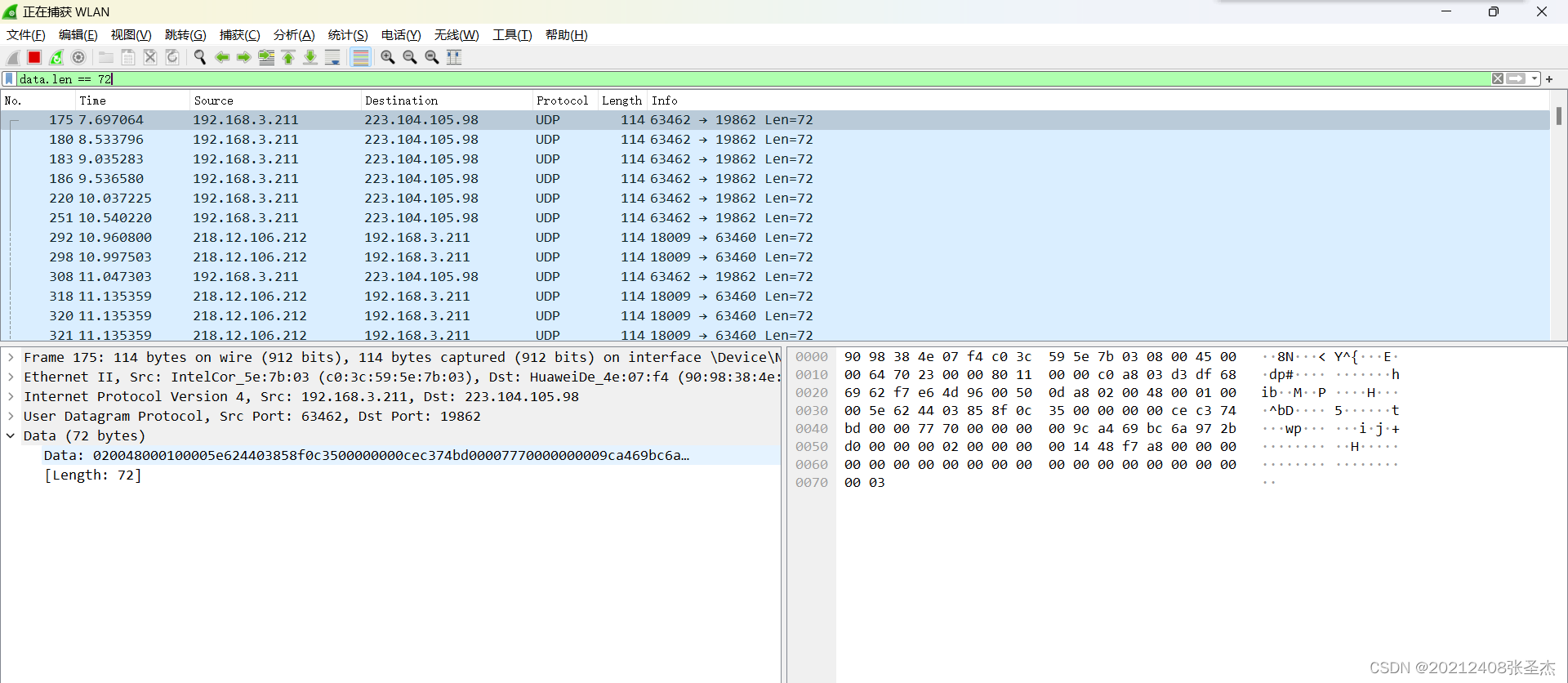
Task: Select packet number 180 row
Action: (775, 139)
